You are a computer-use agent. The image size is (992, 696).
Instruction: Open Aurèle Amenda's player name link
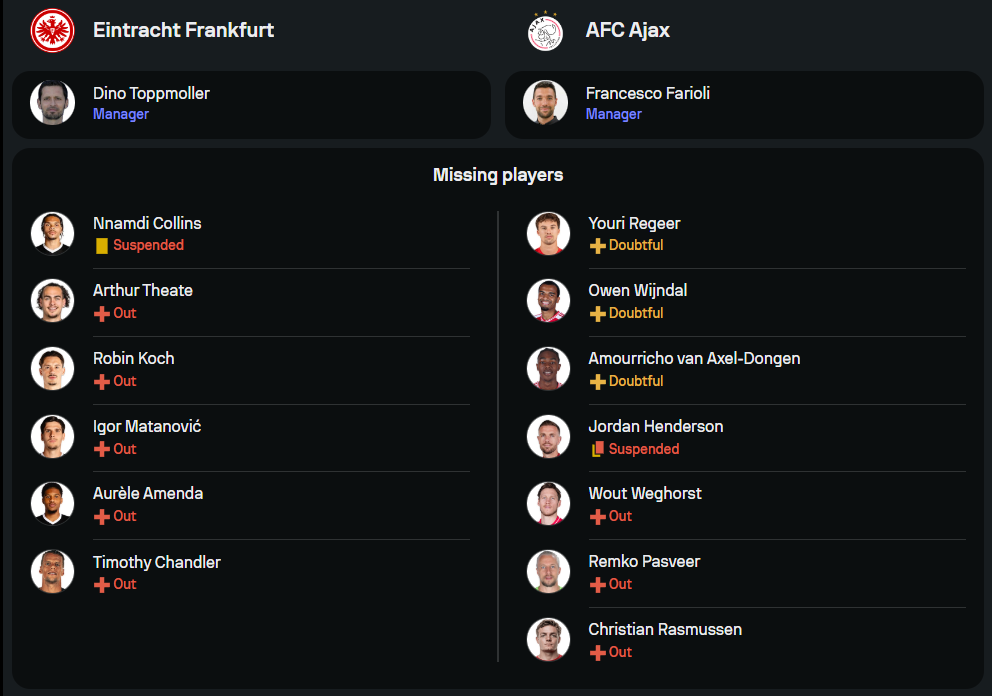[148, 493]
